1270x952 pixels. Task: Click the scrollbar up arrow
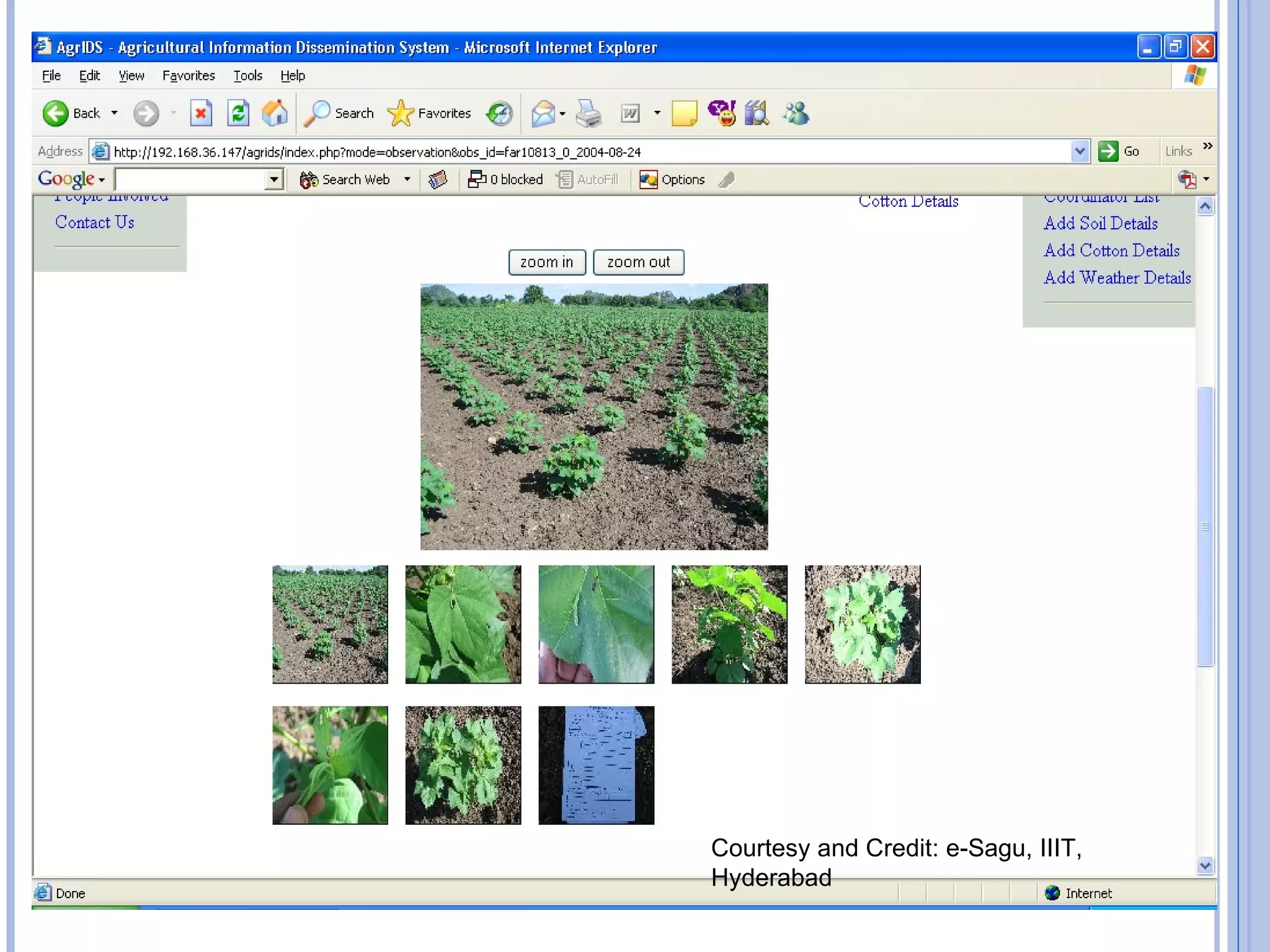1205,206
